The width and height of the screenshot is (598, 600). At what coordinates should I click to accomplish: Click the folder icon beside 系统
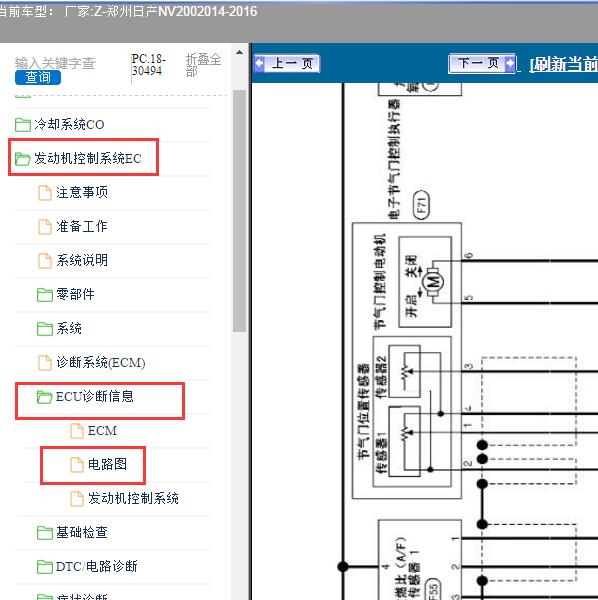click(x=45, y=329)
